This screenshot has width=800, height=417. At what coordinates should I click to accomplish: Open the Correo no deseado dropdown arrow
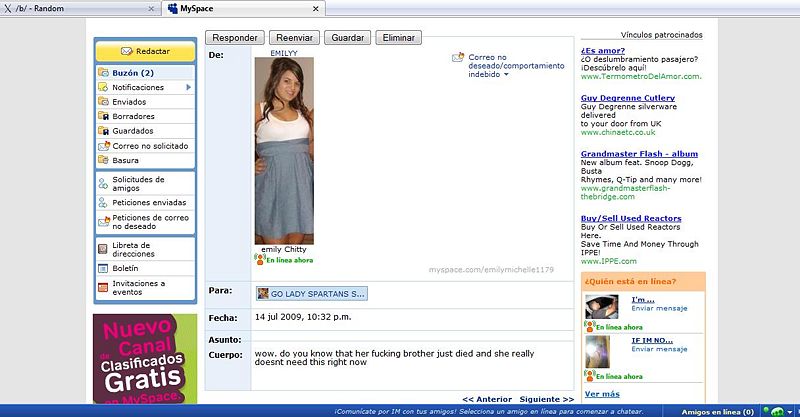506,75
